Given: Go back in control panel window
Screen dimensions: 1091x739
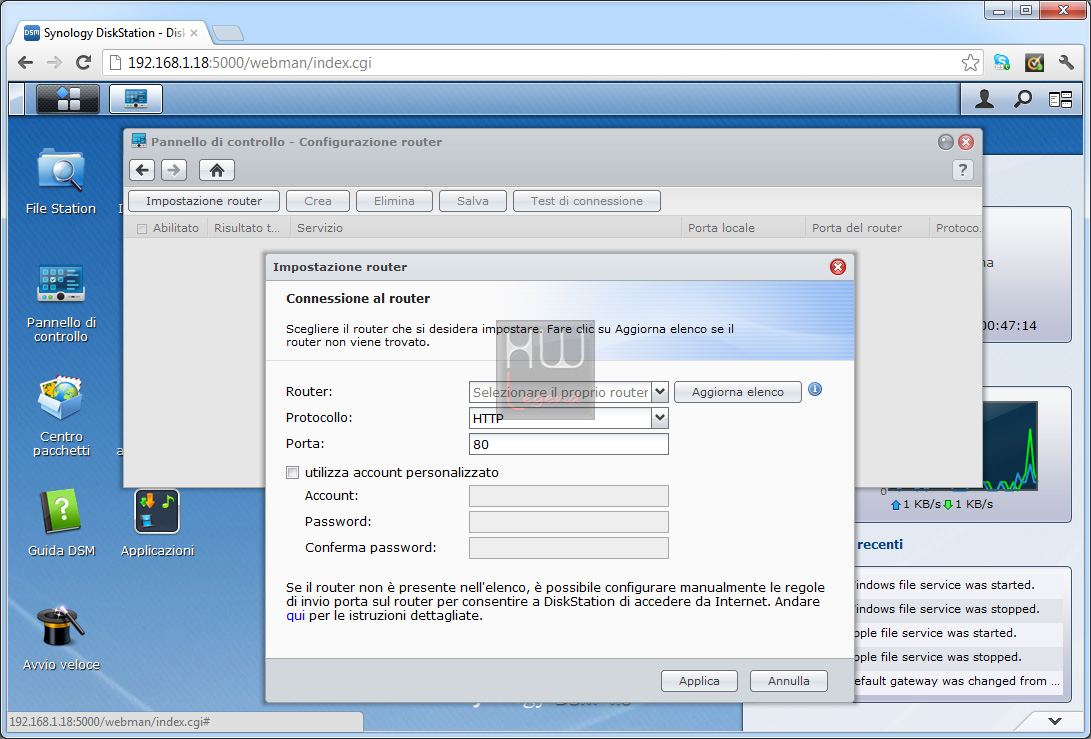Looking at the screenshot, I should coord(142,170).
